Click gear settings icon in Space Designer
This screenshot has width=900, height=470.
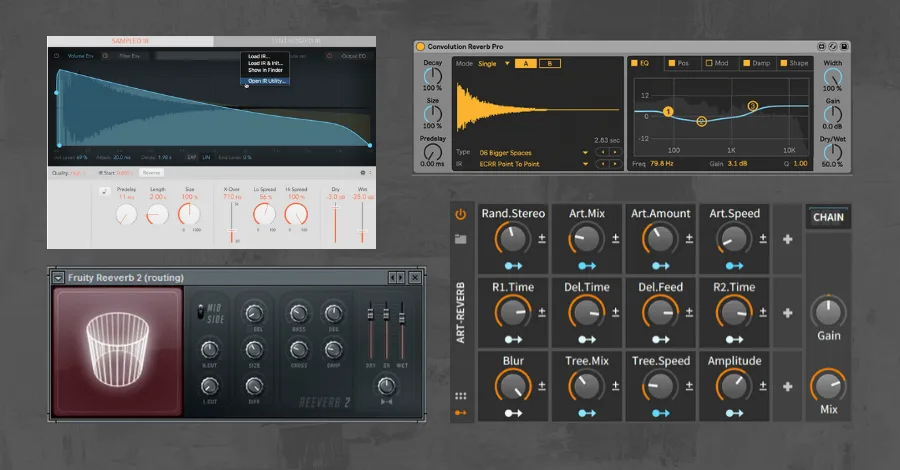tap(363, 173)
